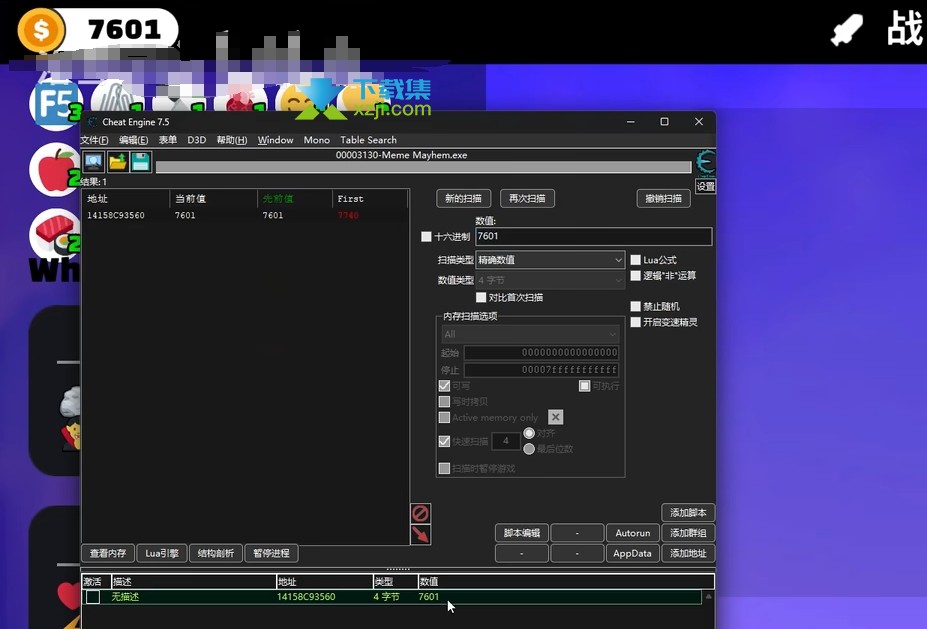The image size is (927, 629).
Task: Undo the scan with 撤销扫描
Action: (x=664, y=199)
